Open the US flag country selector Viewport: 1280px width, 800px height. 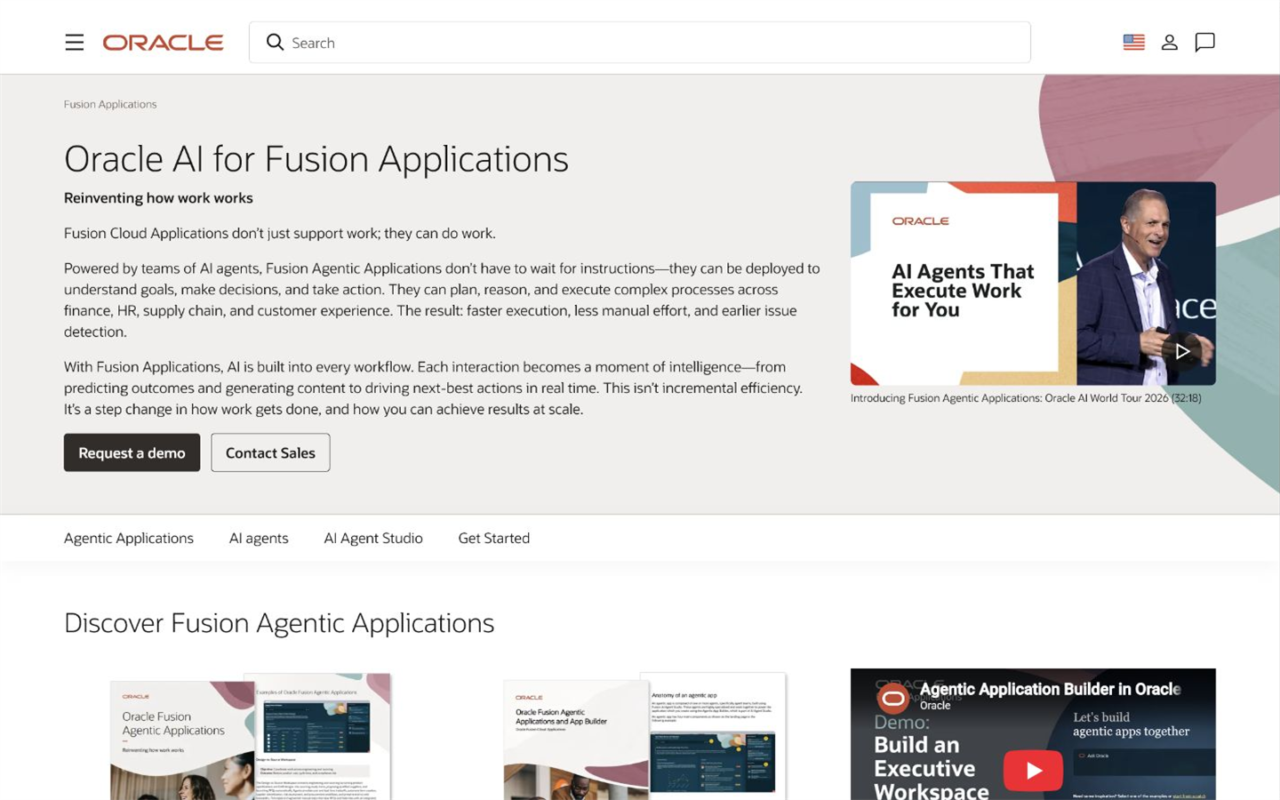click(x=1133, y=42)
